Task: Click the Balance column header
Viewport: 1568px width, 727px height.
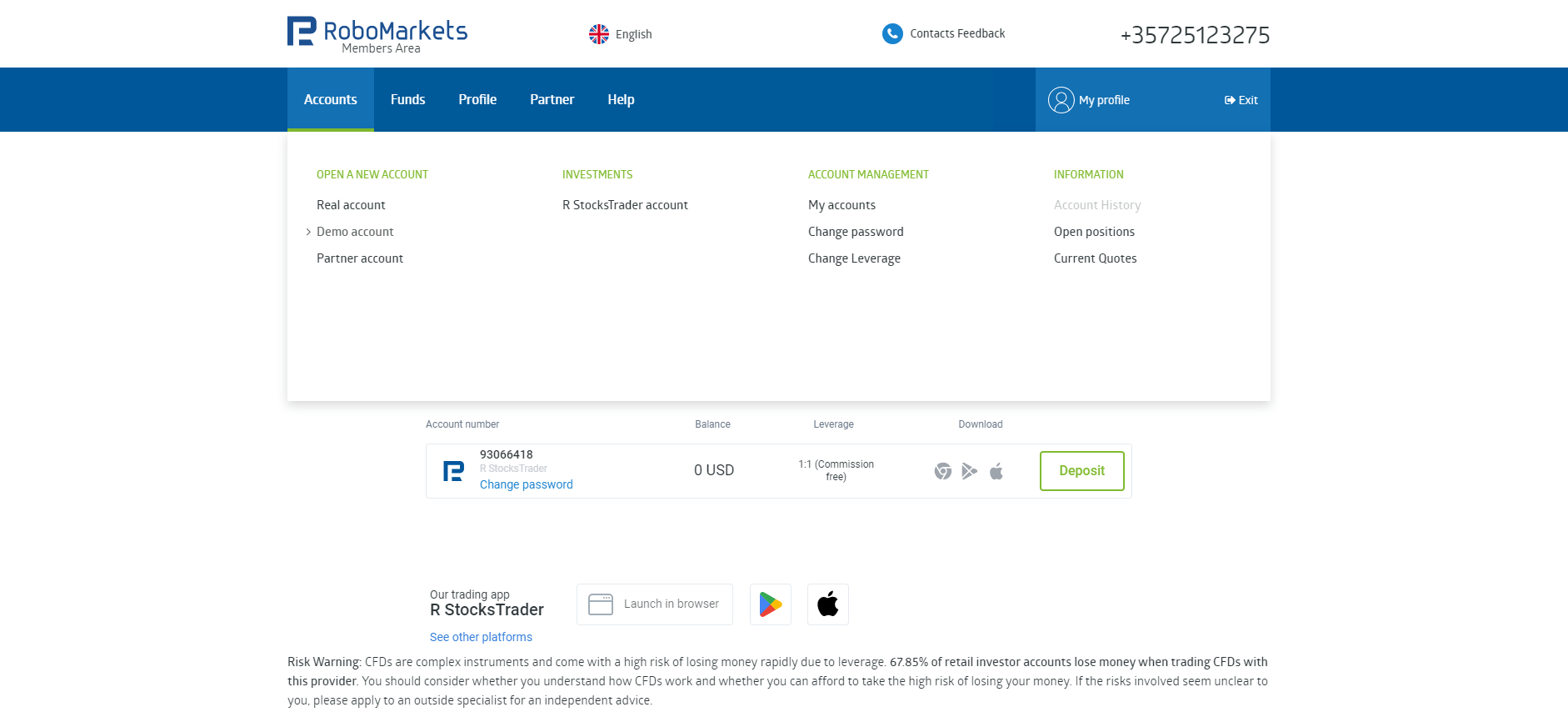Action: click(x=712, y=424)
